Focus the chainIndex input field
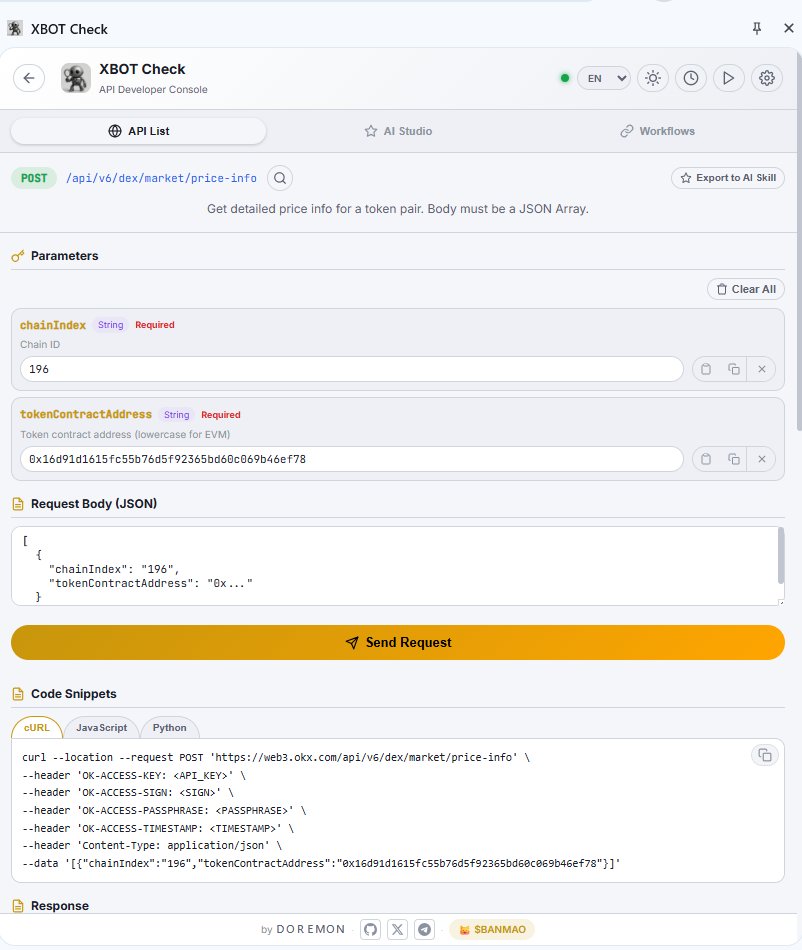 tap(351, 369)
